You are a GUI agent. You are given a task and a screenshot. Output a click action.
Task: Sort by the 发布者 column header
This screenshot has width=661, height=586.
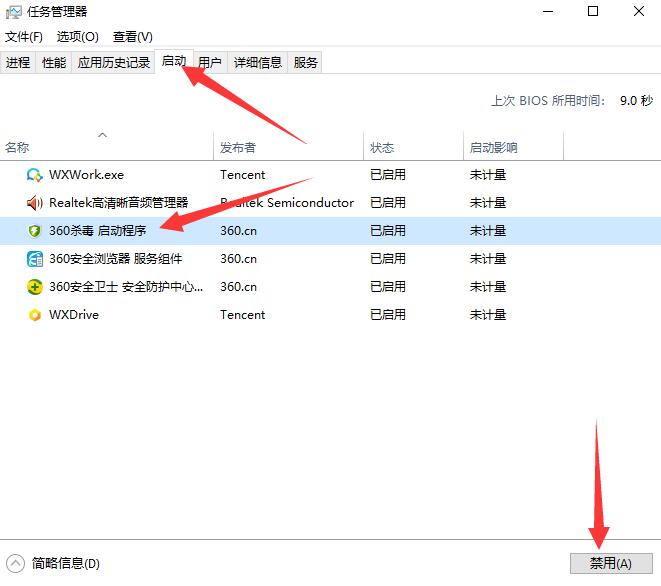pyautogui.click(x=288, y=146)
